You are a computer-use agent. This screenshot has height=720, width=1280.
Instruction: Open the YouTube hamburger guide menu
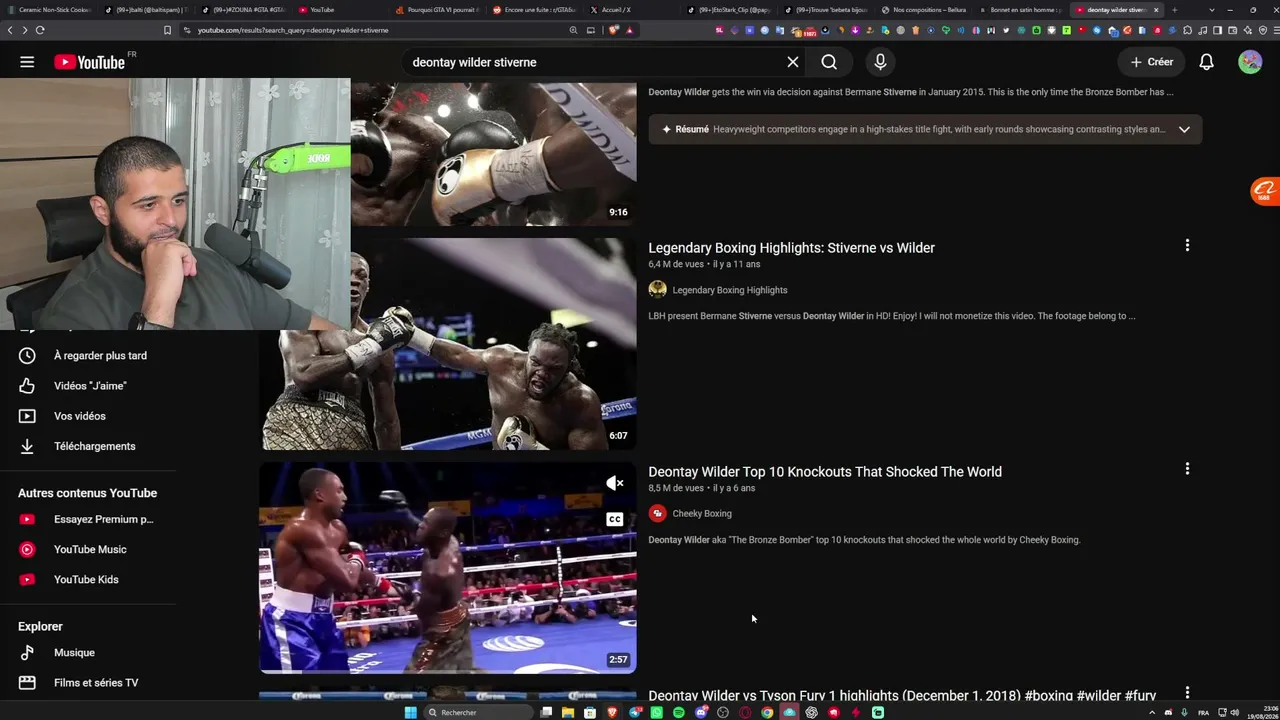coord(27,62)
